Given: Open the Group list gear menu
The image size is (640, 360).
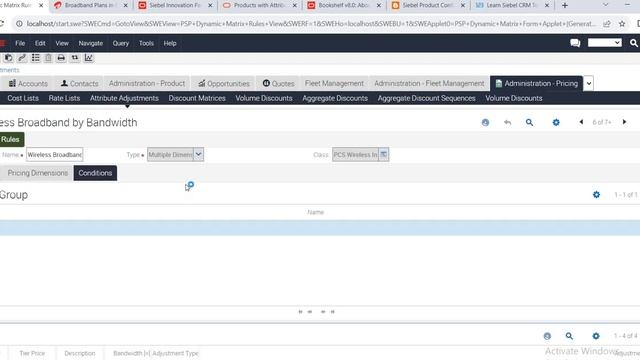Looking at the screenshot, I should coord(596,195).
